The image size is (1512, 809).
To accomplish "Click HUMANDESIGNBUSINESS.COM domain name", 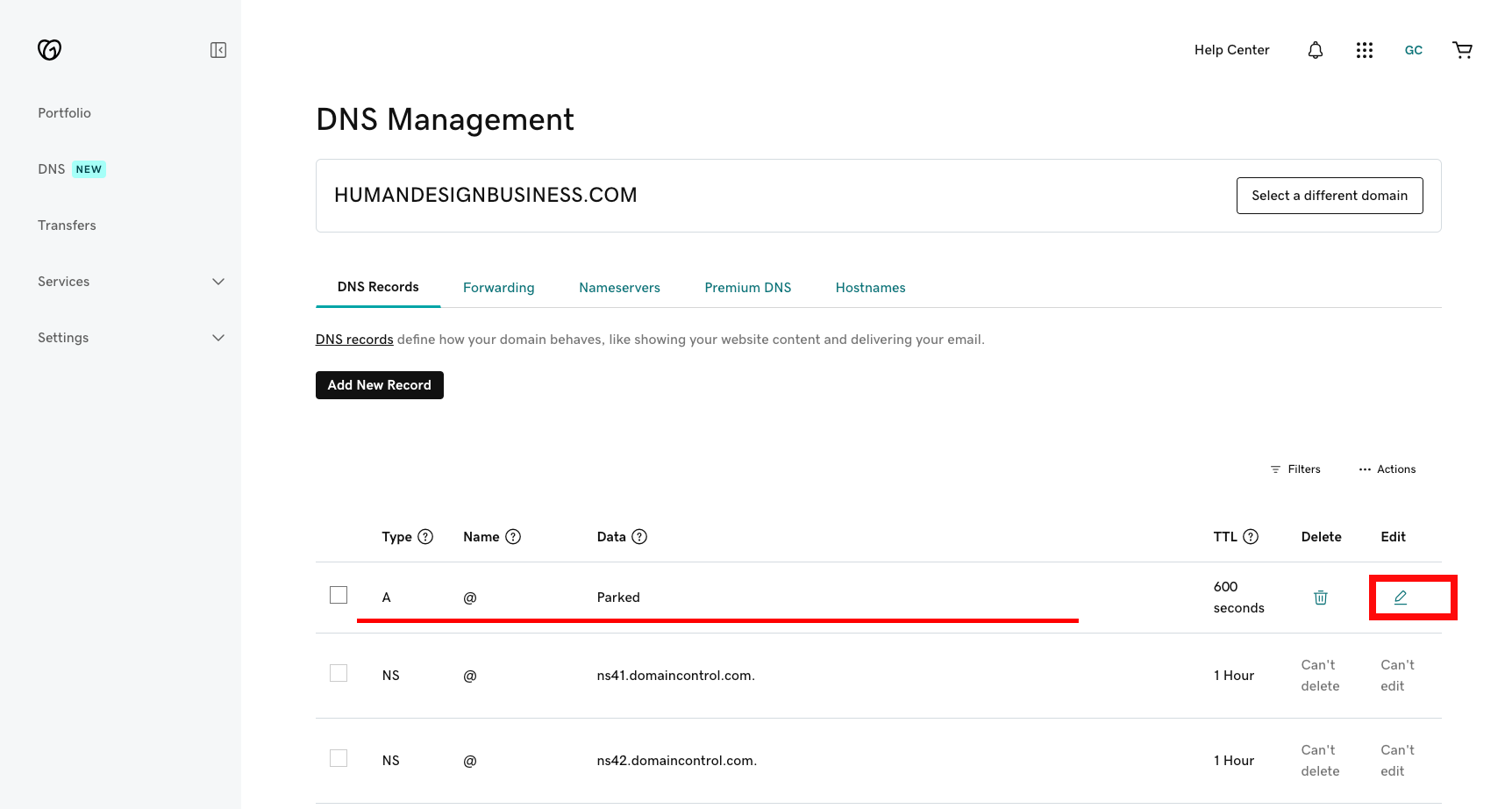I will [x=486, y=195].
